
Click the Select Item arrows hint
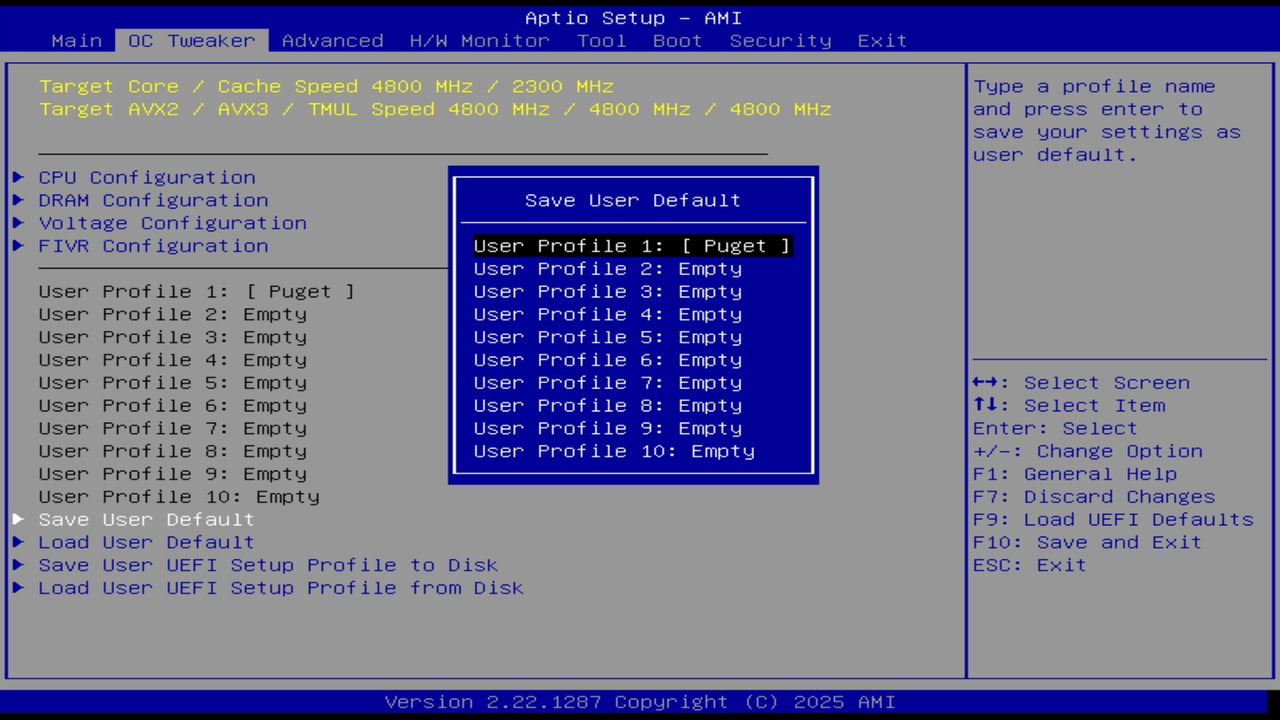pos(1069,406)
